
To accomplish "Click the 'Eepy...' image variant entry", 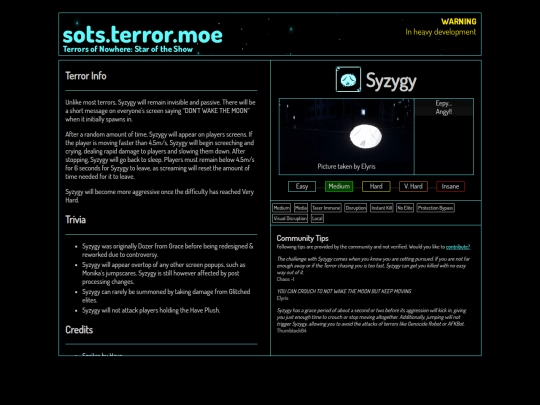I will [444, 103].
